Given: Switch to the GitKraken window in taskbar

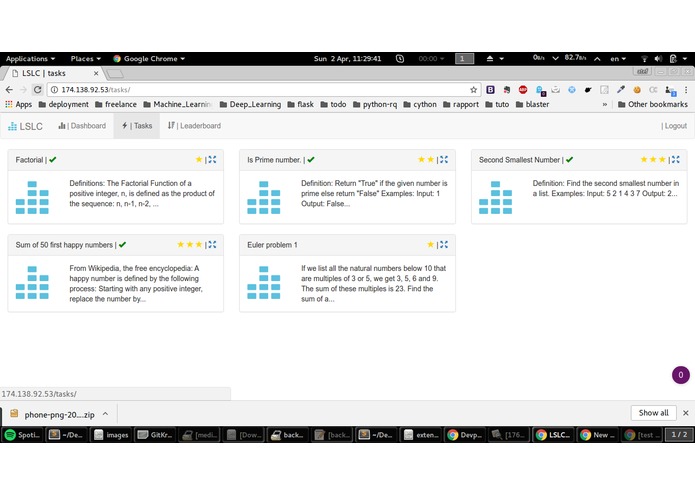Looking at the screenshot, I should (156, 435).
